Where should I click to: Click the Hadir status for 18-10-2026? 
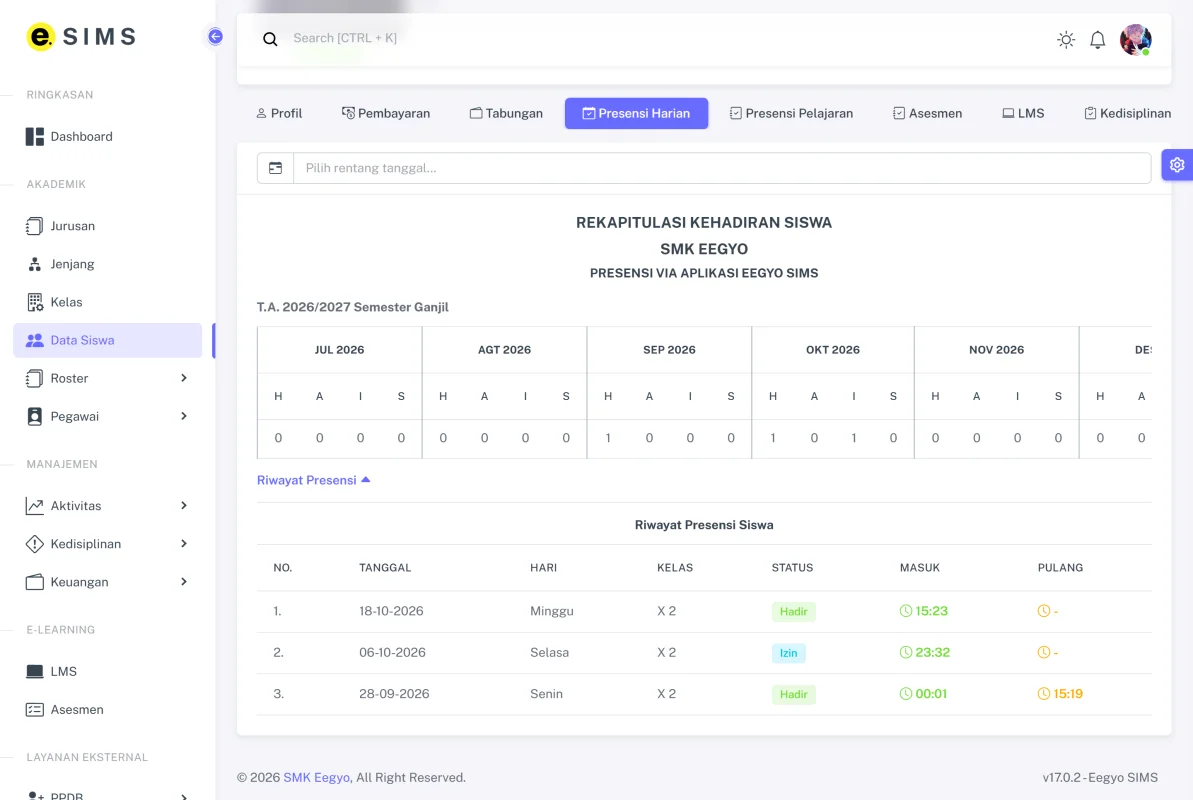pyautogui.click(x=794, y=611)
